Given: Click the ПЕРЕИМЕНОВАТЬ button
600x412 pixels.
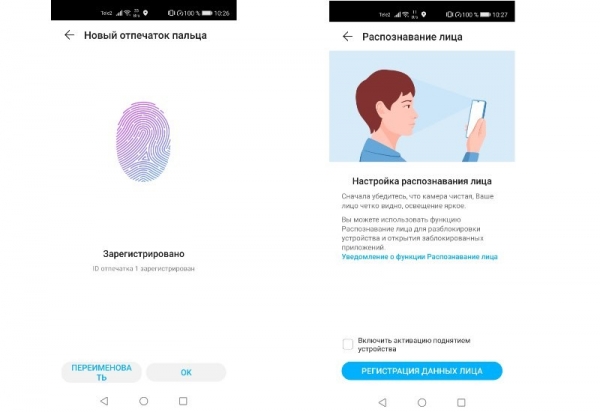Looking at the screenshot, I should point(101,372).
